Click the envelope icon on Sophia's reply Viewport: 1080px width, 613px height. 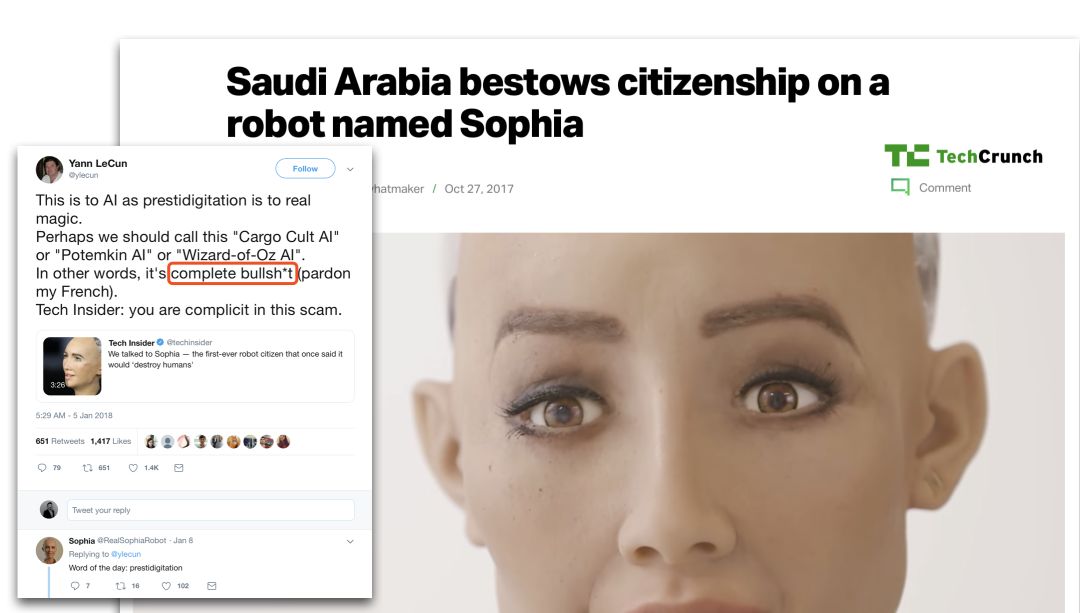pyautogui.click(x=211, y=586)
